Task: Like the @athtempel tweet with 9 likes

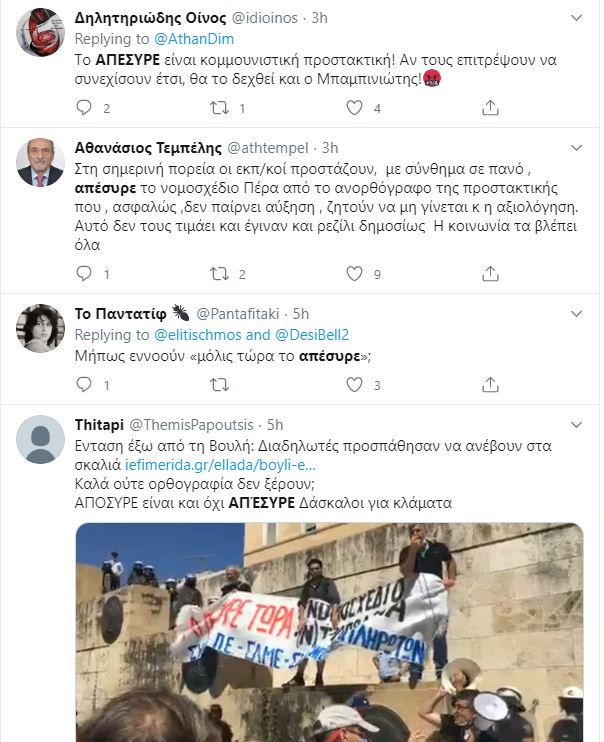Action: click(x=354, y=274)
